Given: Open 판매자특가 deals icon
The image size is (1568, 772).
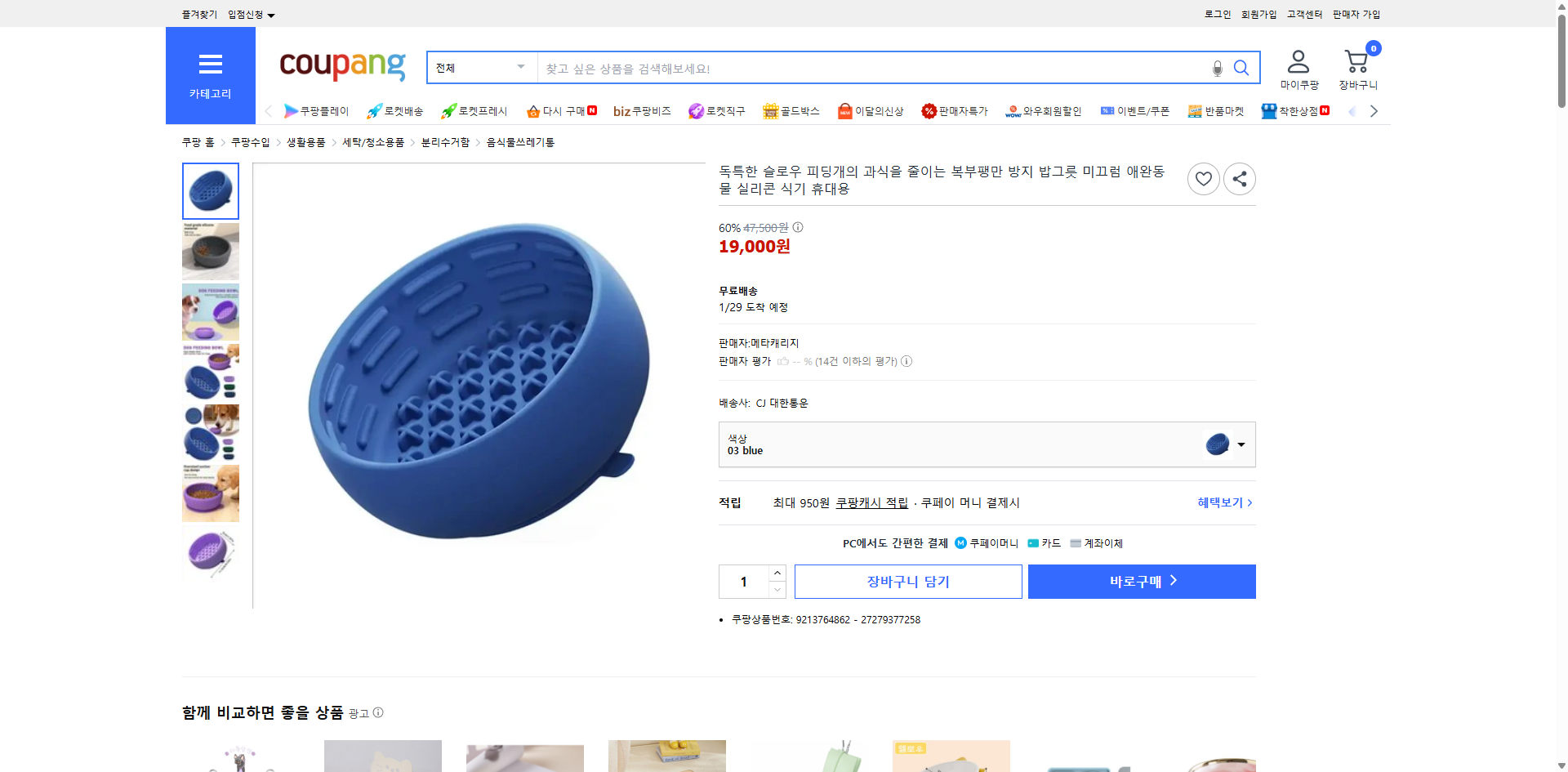Looking at the screenshot, I should [x=929, y=110].
